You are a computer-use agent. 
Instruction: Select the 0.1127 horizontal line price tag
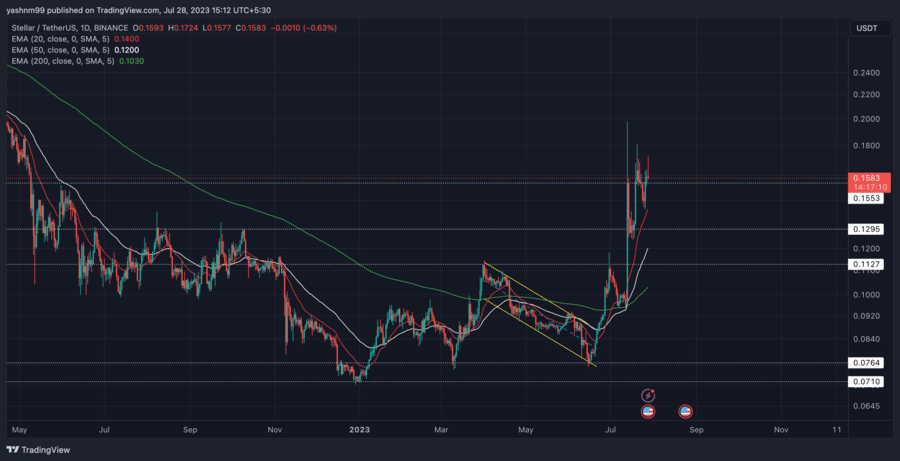867,265
